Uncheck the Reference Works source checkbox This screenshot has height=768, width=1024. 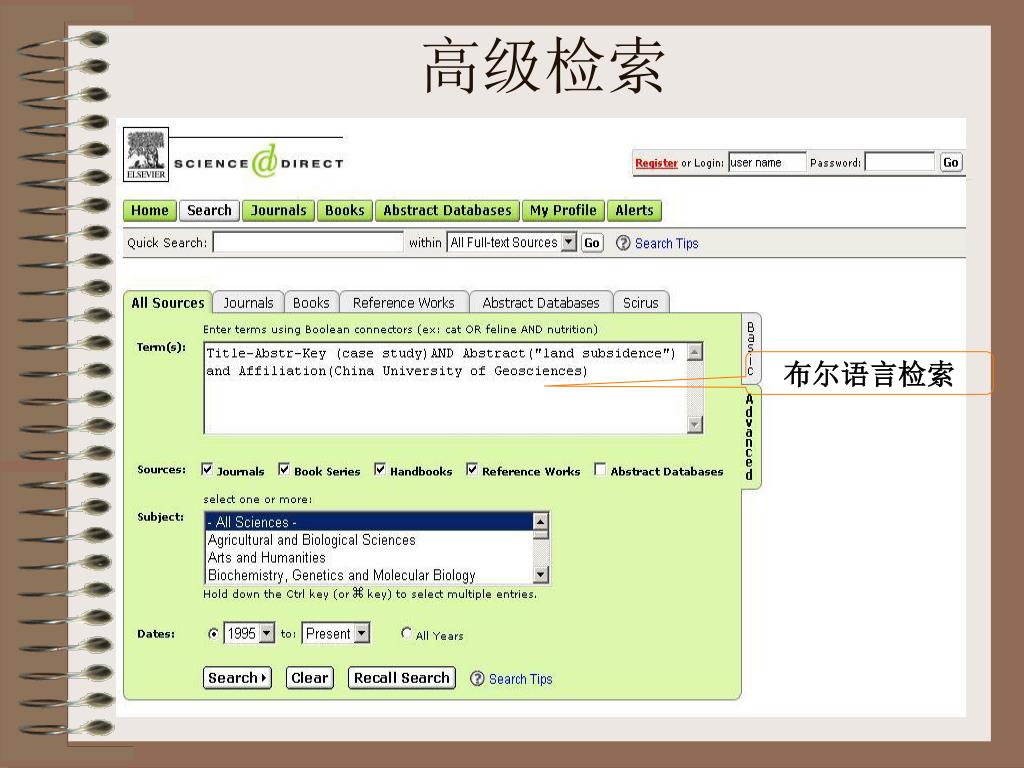(x=472, y=469)
